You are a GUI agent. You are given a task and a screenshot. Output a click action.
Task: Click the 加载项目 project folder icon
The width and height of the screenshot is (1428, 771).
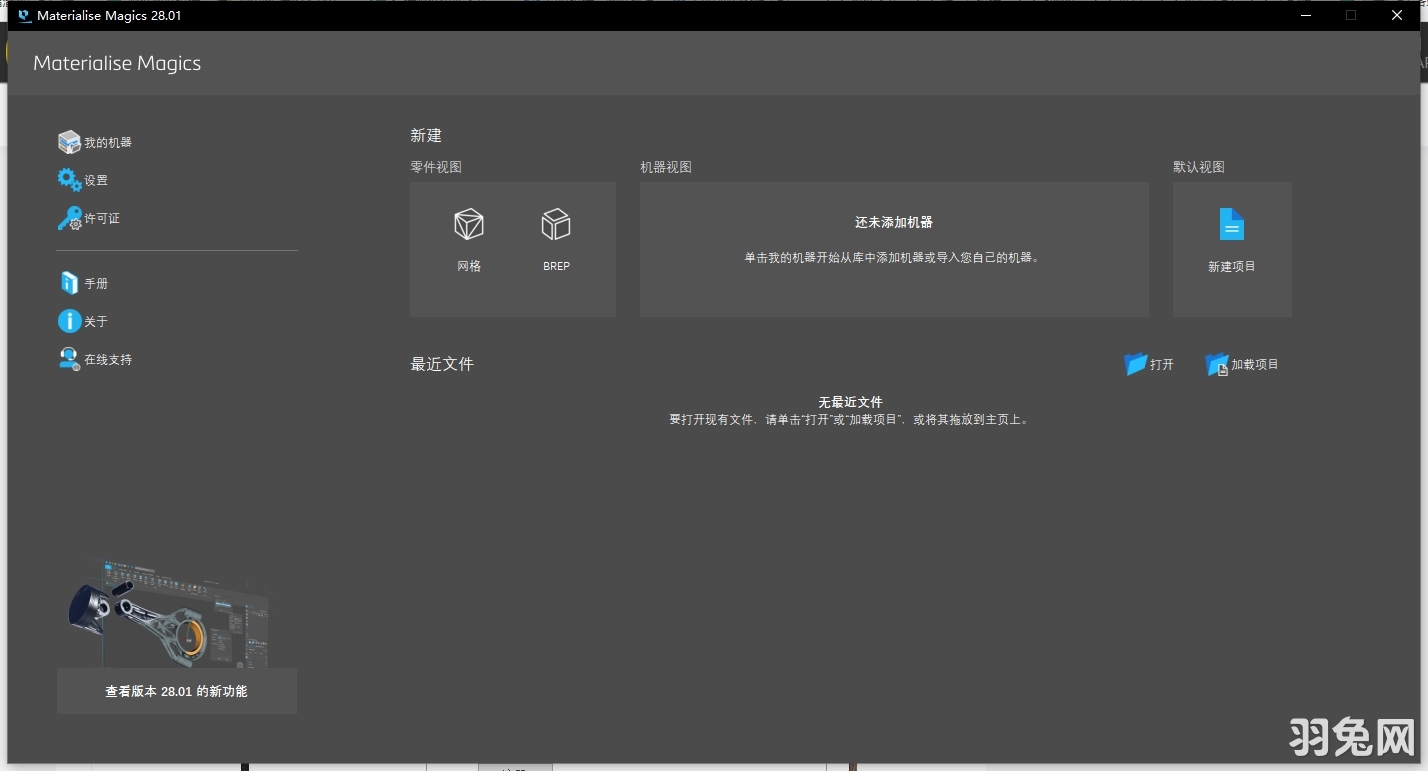[1216, 364]
